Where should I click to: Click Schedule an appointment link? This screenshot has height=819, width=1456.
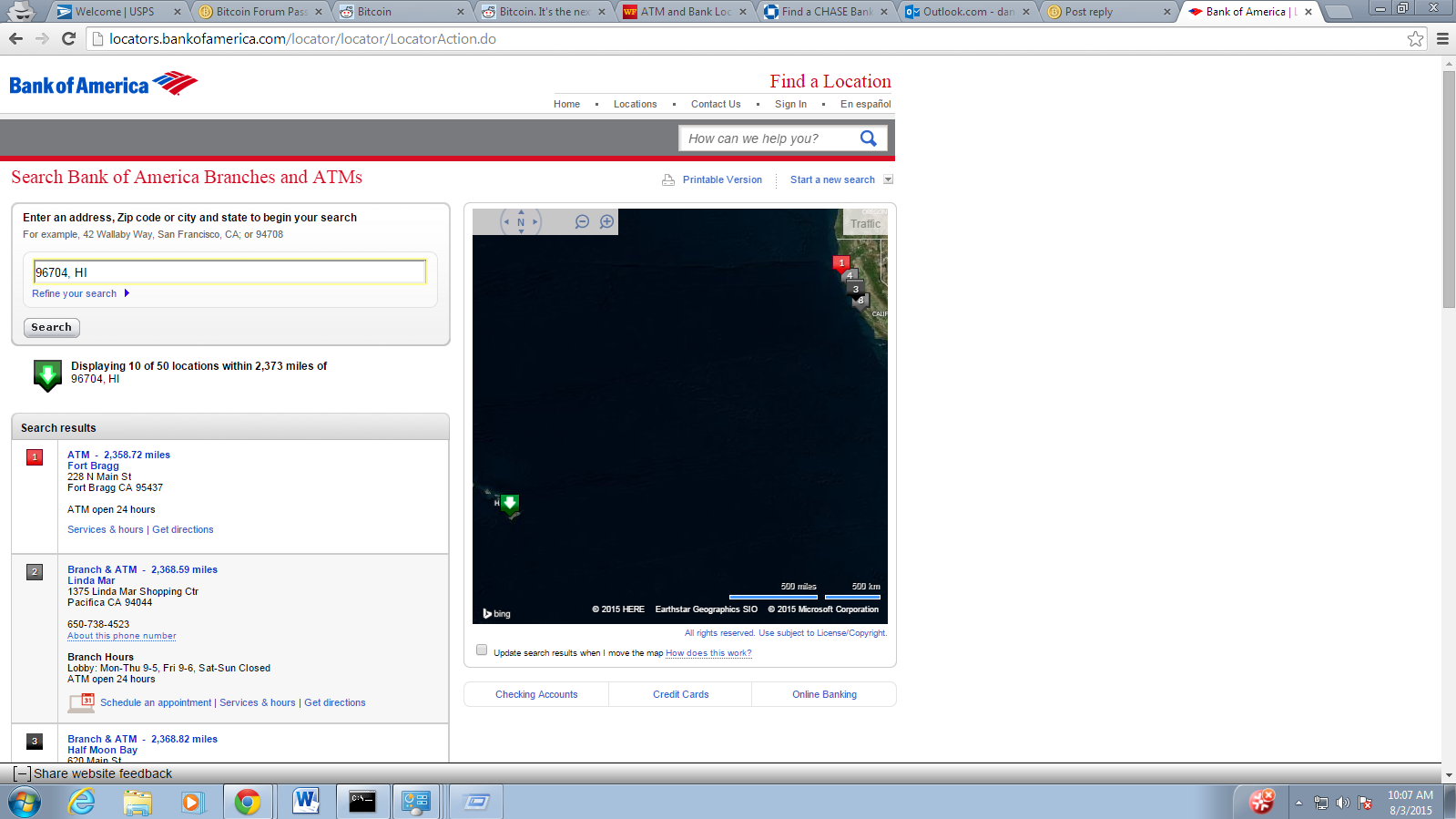click(x=156, y=702)
